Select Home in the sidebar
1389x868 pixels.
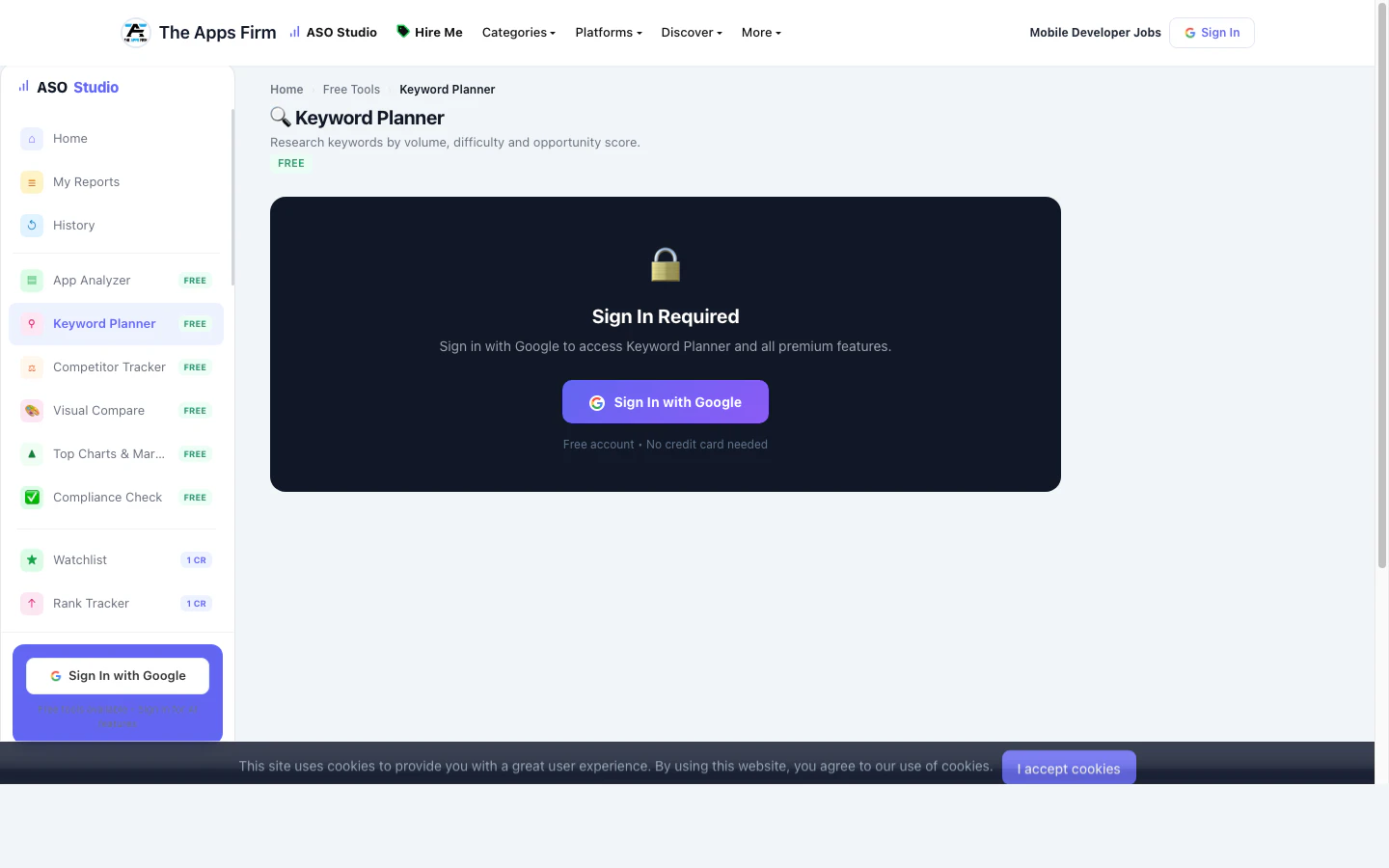click(x=116, y=139)
